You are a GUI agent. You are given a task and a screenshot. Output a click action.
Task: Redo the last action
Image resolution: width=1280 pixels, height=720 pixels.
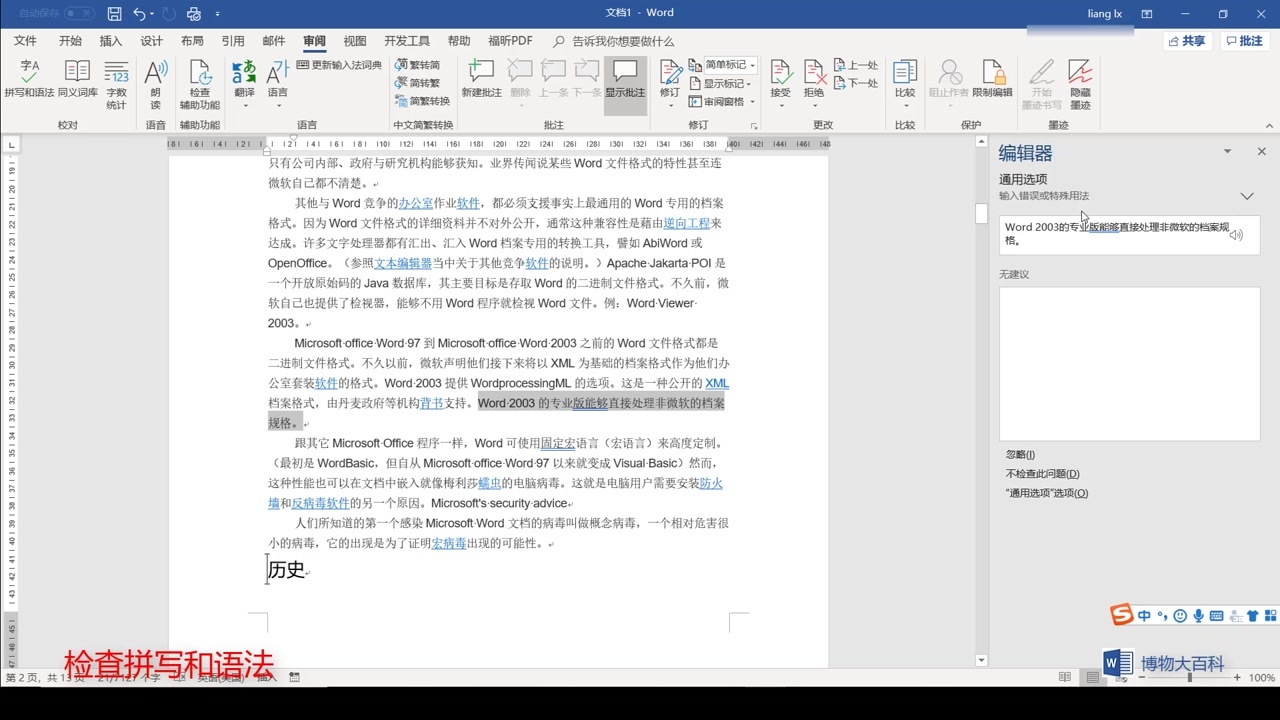click(x=167, y=14)
